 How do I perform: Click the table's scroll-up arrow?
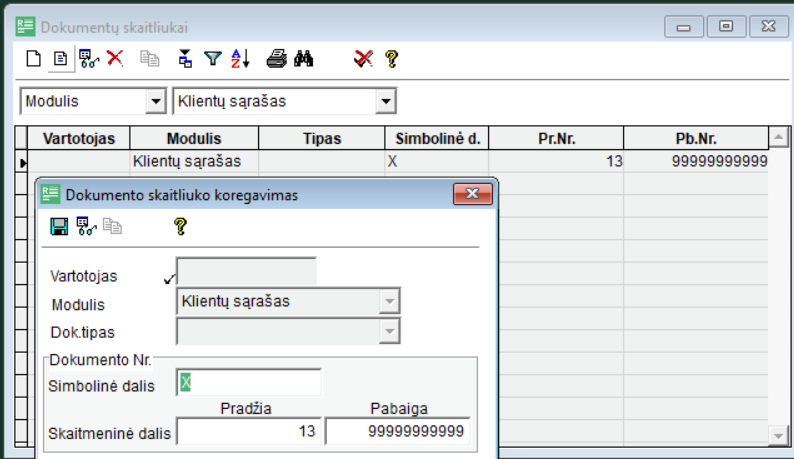click(778, 137)
